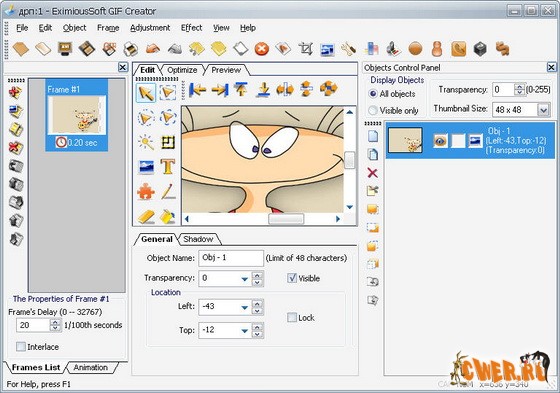
Task: Click the canvas vertical scrollbar thumb
Action: (x=349, y=159)
